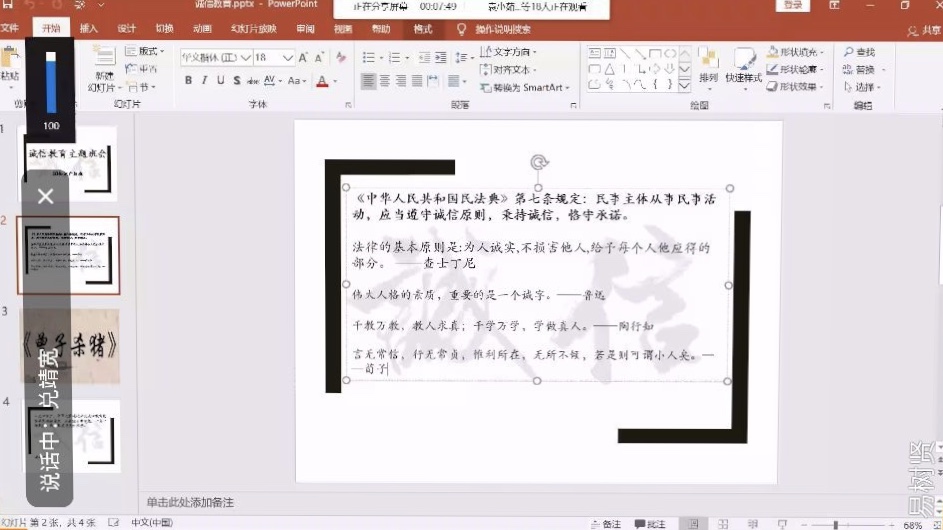943x530 pixels.
Task: Click the bullet list icon
Action: click(x=368, y=58)
